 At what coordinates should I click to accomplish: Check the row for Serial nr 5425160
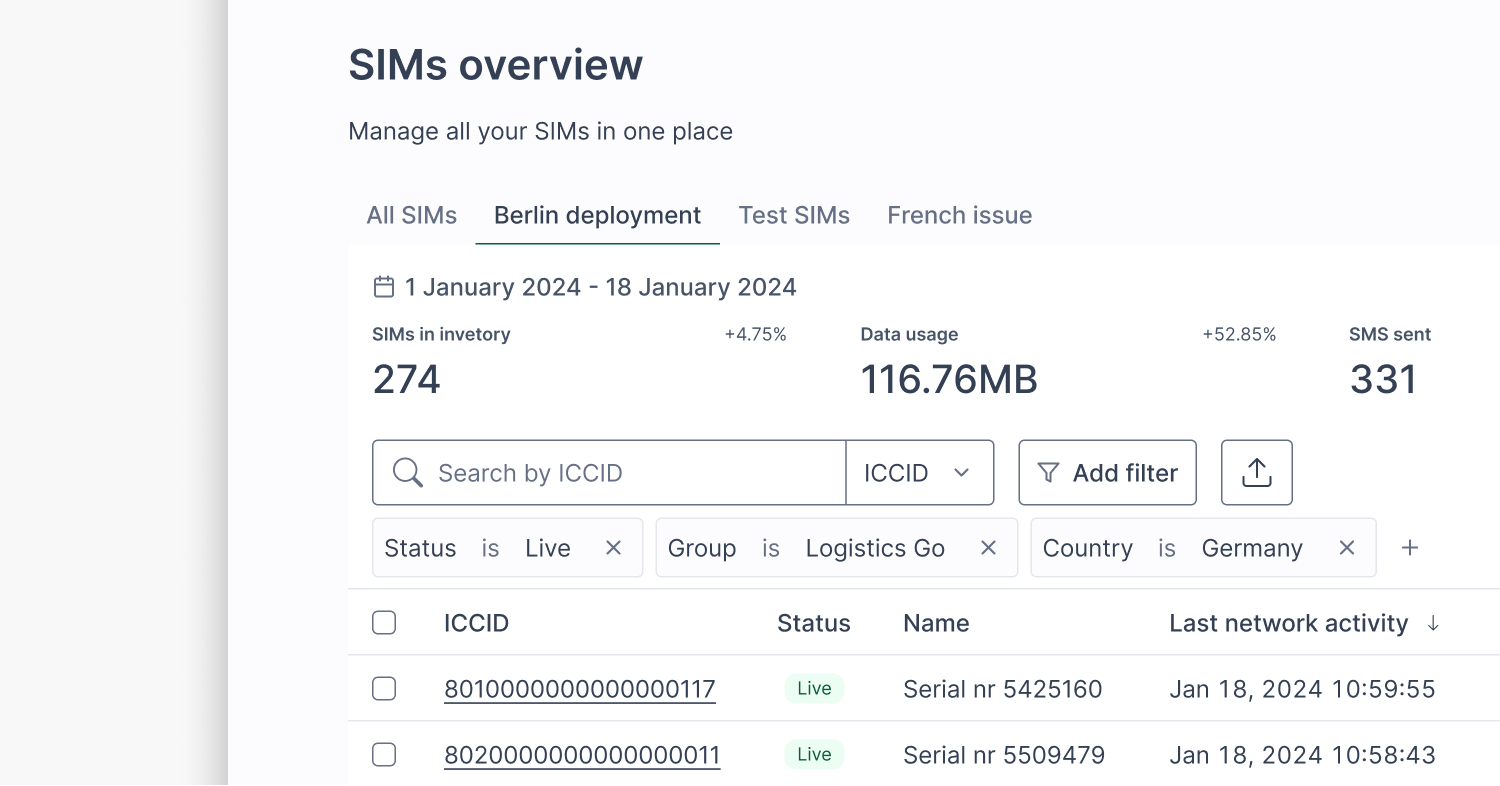[384, 689]
